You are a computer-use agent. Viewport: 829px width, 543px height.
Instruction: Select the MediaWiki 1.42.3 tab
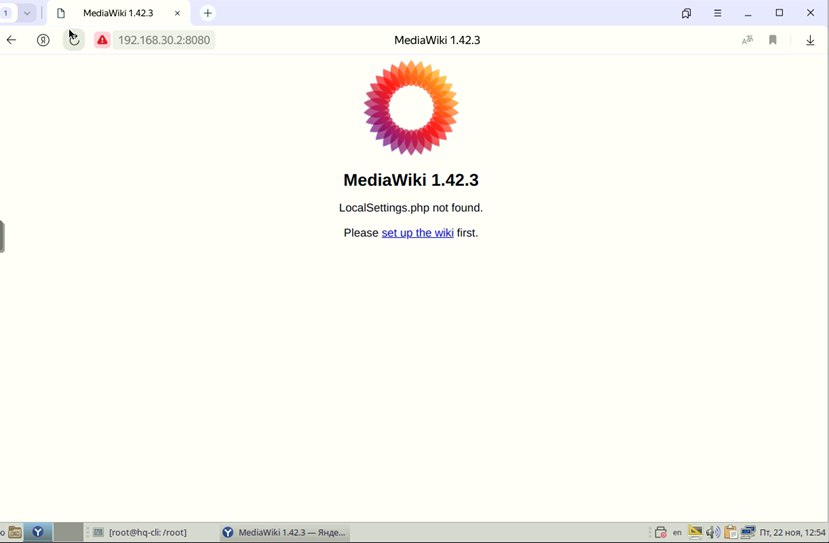click(118, 13)
